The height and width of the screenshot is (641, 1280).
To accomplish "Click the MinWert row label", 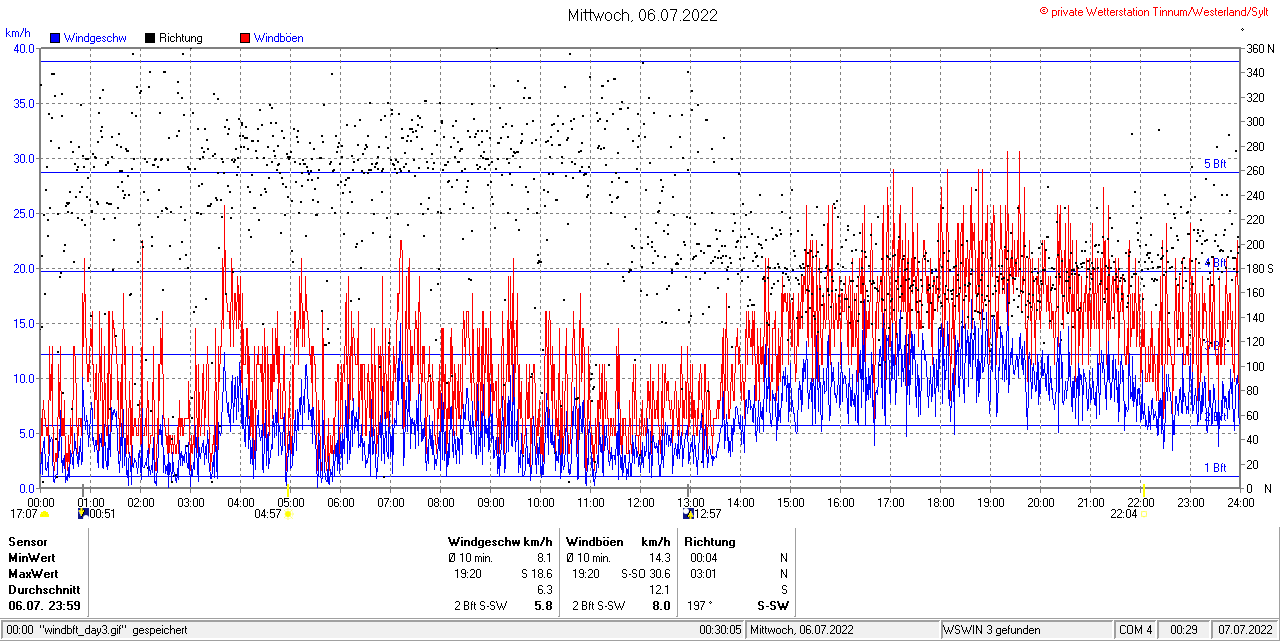I will click(32, 558).
